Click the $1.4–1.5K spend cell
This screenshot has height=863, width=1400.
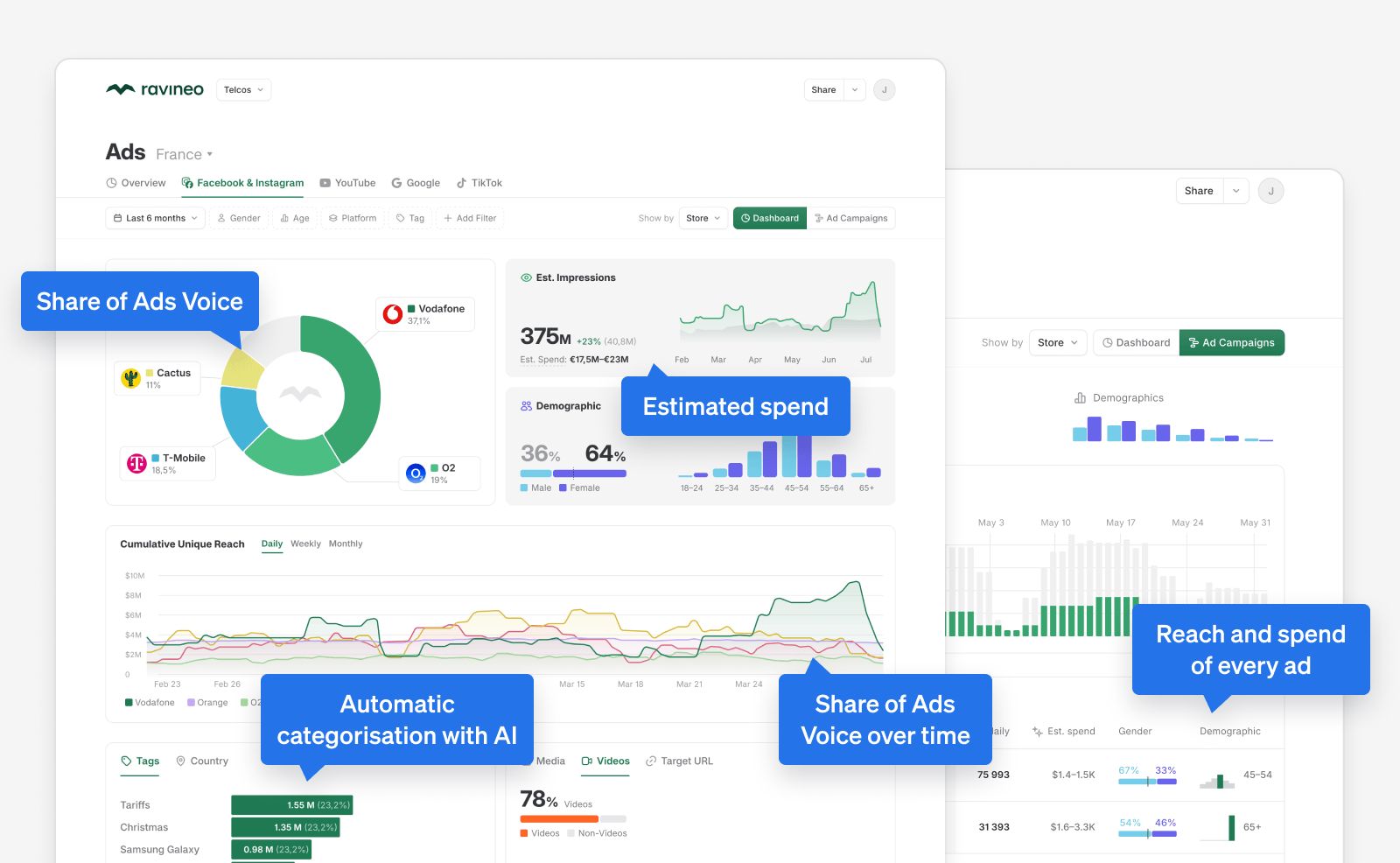click(x=1074, y=775)
